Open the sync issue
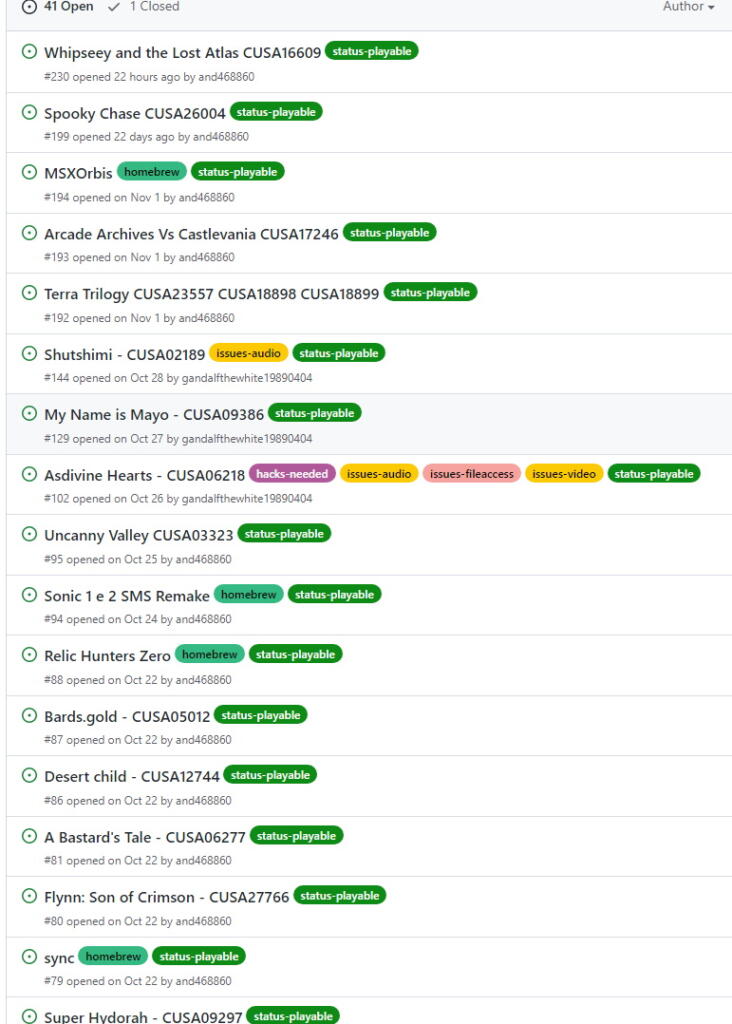Image resolution: width=732 pixels, height=1024 pixels. (x=59, y=958)
